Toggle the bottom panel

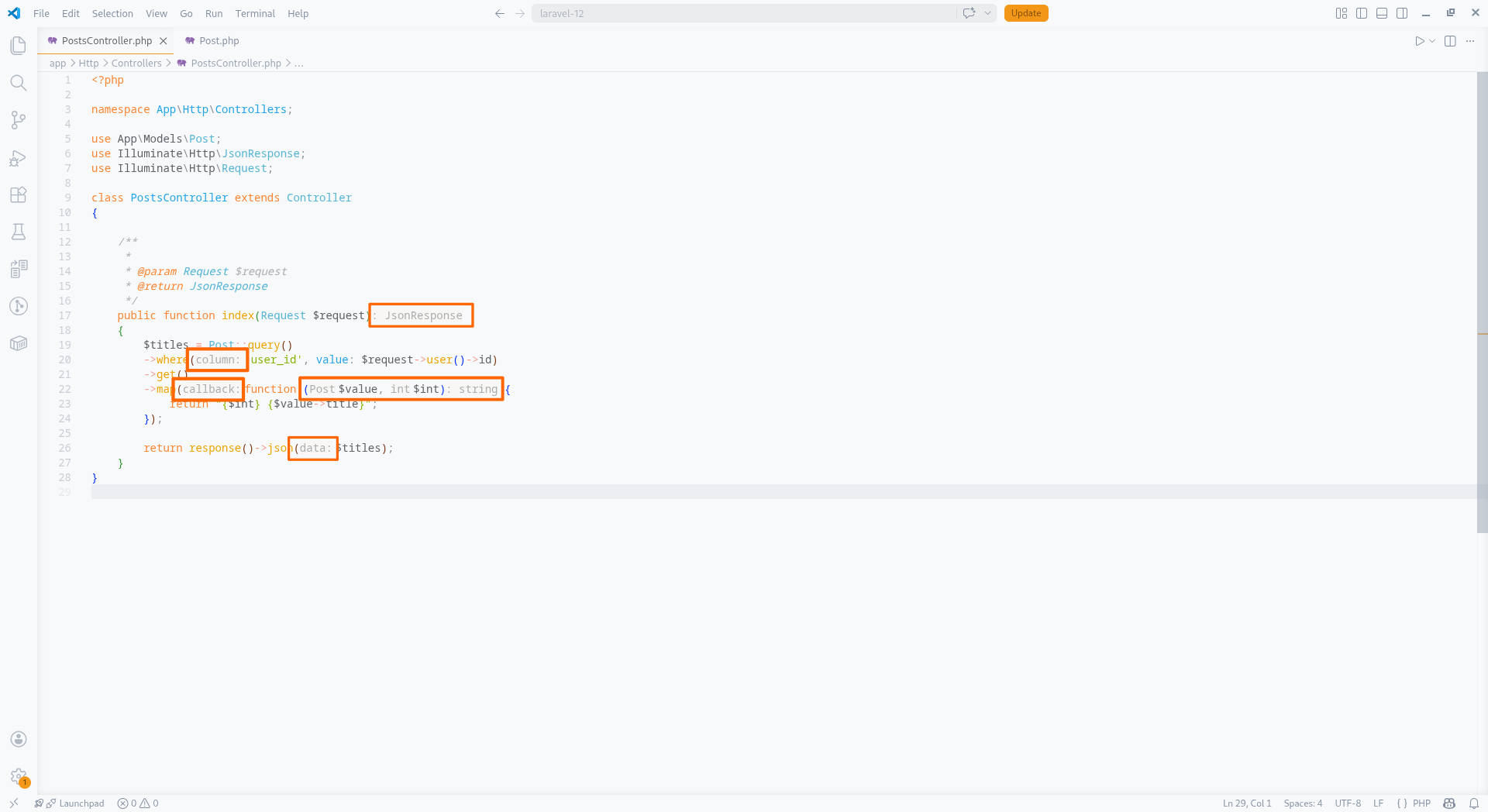(1382, 13)
